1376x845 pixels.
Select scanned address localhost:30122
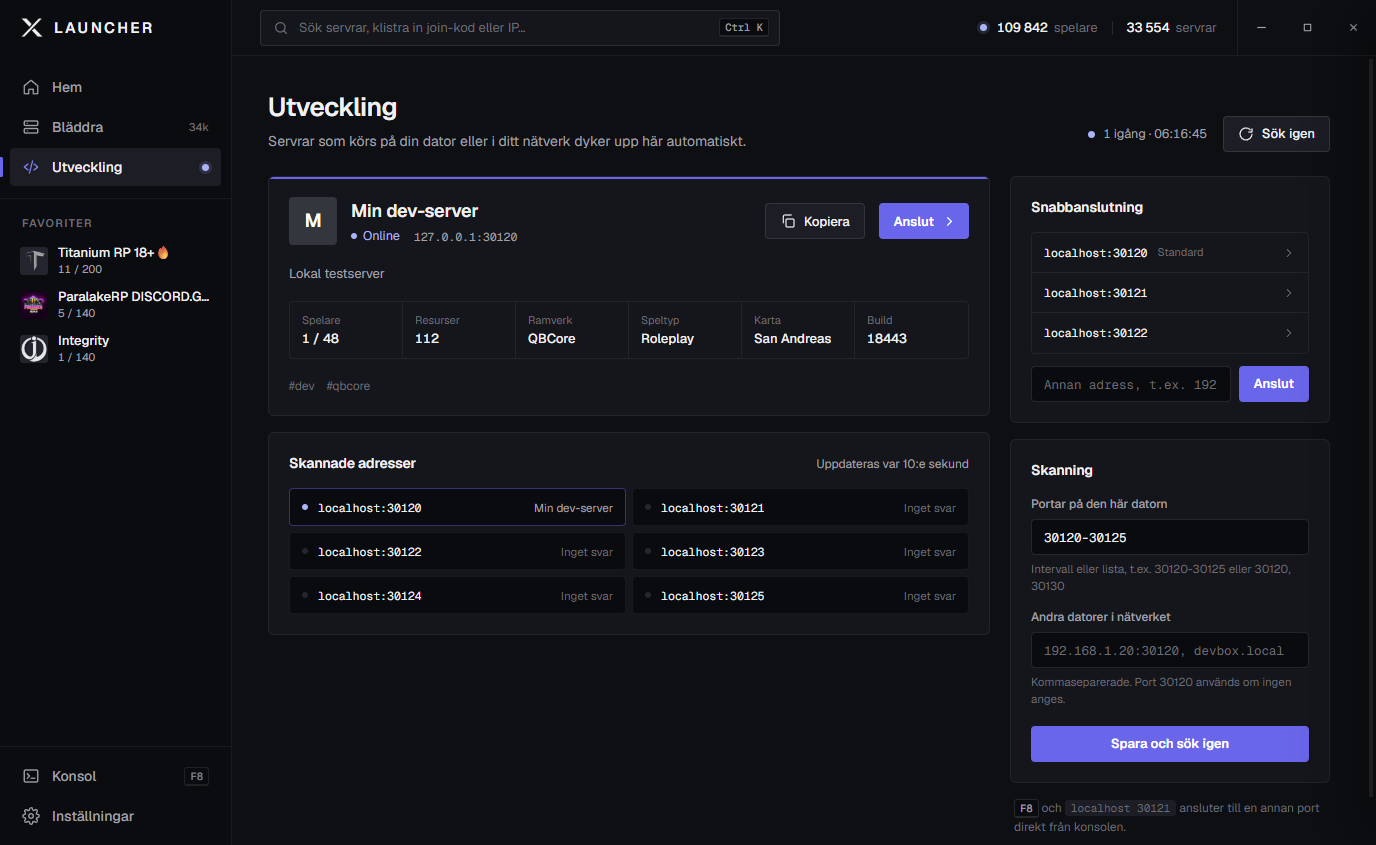[x=457, y=551]
